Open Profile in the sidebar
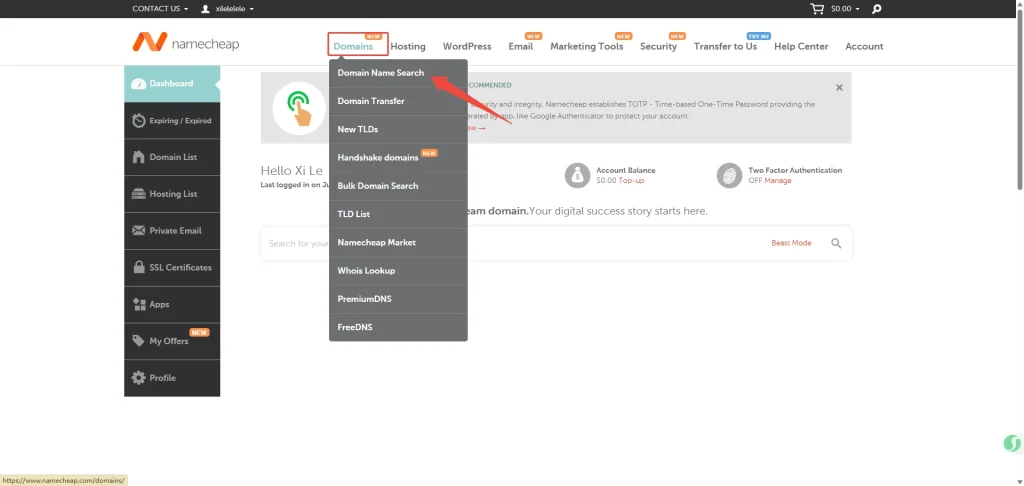Screen dimensions: 1024x486 pyautogui.click(x=172, y=378)
